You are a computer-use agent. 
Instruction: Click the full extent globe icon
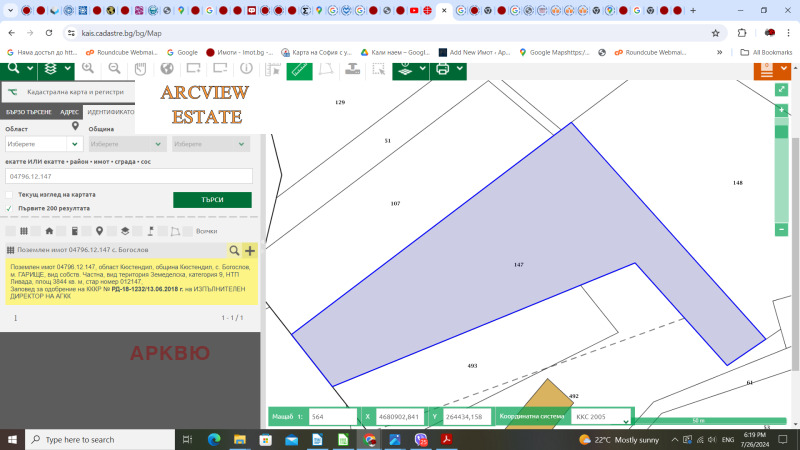[x=167, y=69]
